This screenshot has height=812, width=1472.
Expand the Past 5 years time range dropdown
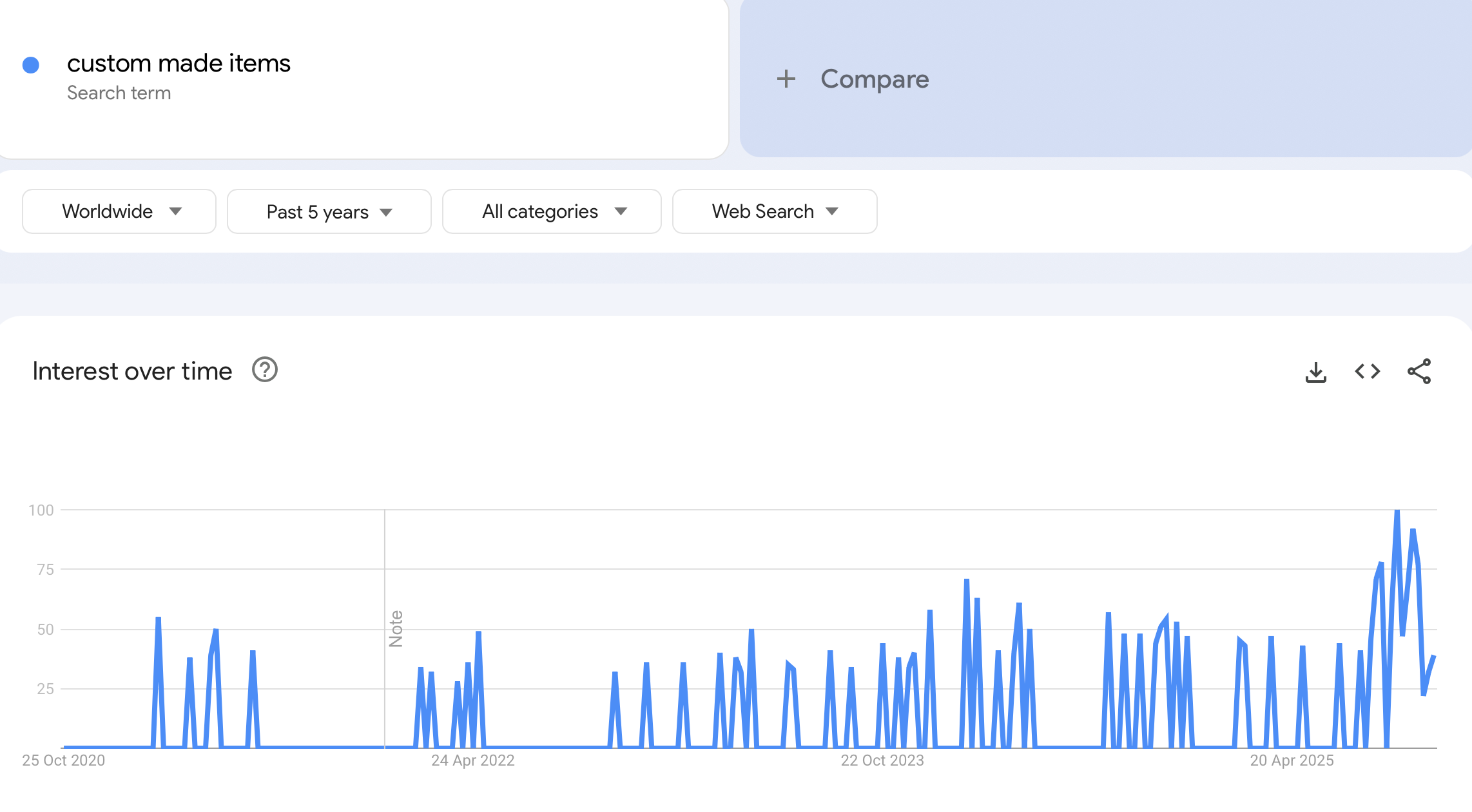pyautogui.click(x=329, y=211)
